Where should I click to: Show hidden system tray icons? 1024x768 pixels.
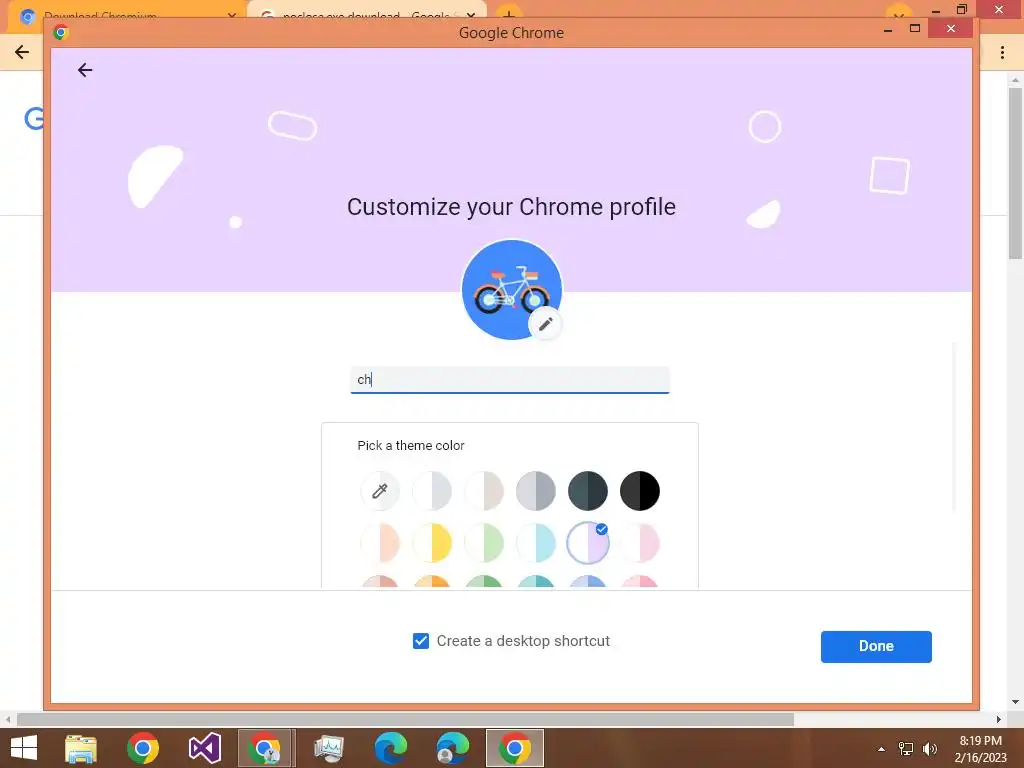click(881, 749)
